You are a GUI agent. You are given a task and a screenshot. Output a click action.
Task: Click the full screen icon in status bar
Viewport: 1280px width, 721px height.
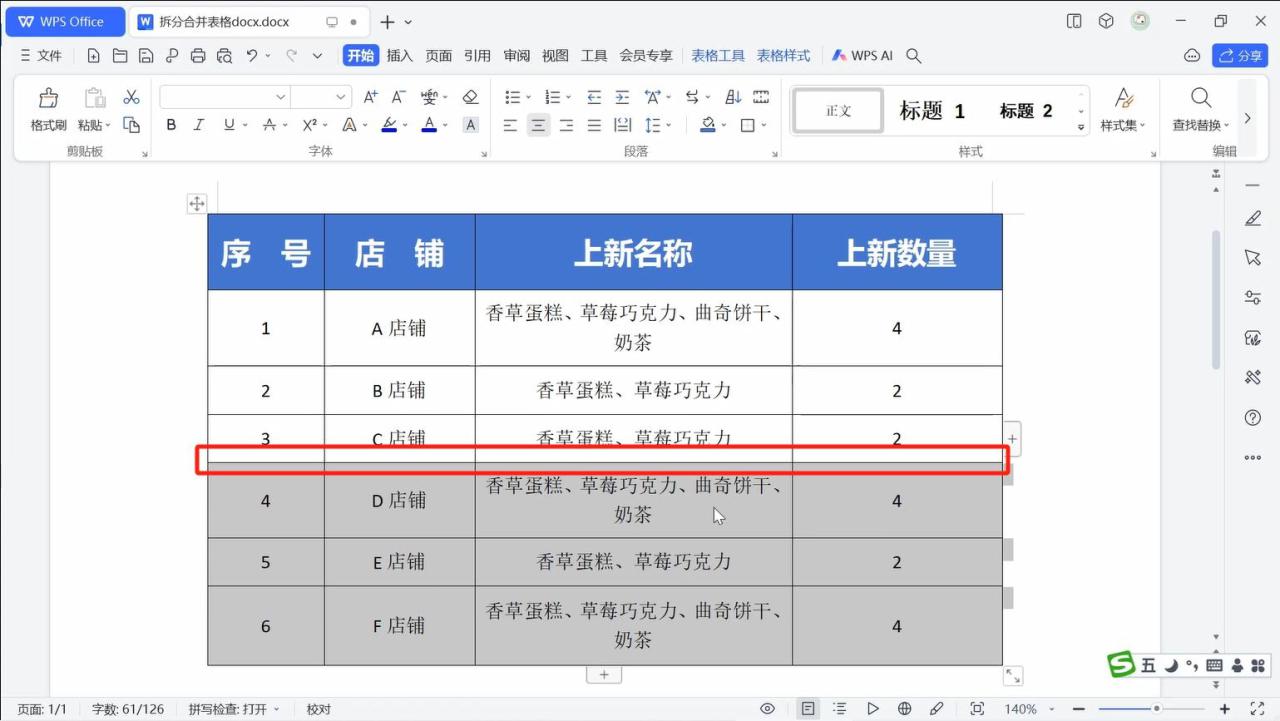pos(1257,709)
